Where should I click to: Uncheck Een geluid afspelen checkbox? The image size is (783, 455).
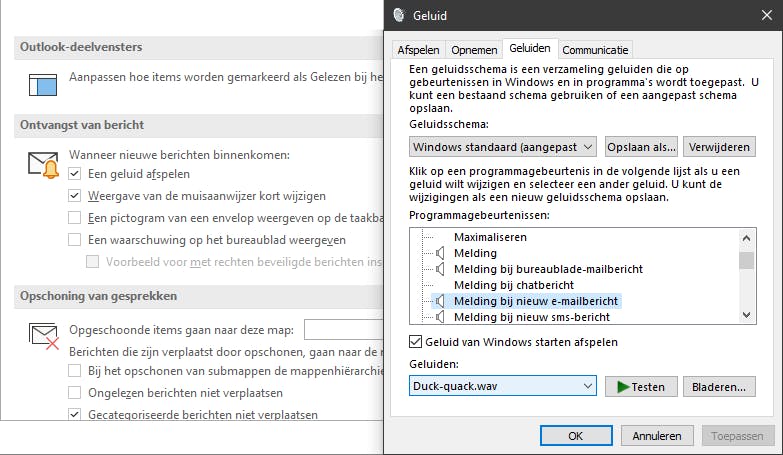coord(75,174)
